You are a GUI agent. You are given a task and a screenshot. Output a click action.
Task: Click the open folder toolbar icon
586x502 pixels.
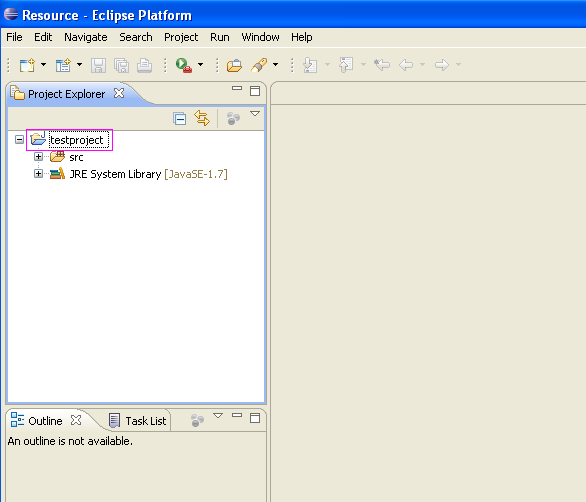pyautogui.click(x=234, y=65)
